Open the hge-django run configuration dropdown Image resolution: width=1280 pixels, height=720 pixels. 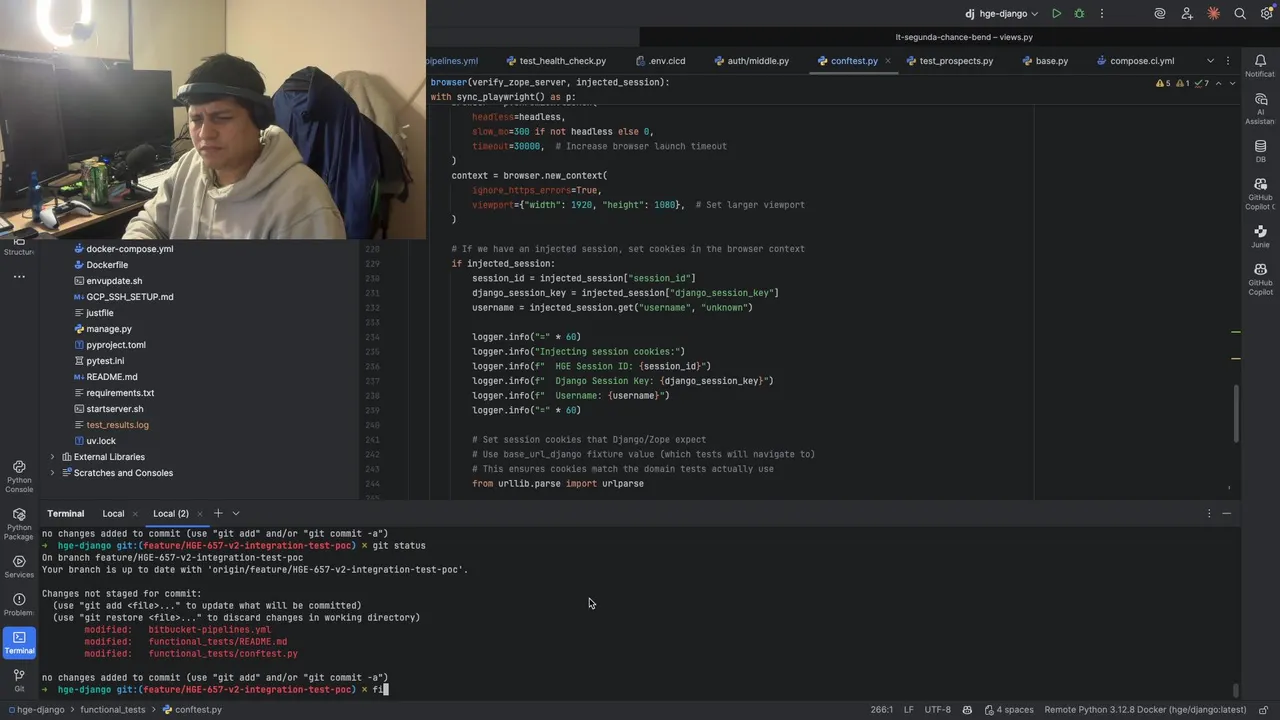1004,14
